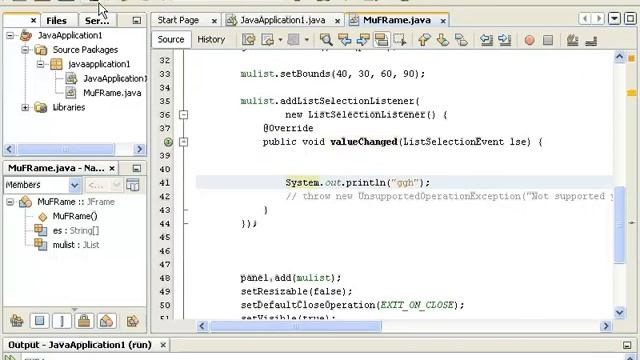Click Find Previous Occurrence icon
This screenshot has height=360, width=640.
344,40
